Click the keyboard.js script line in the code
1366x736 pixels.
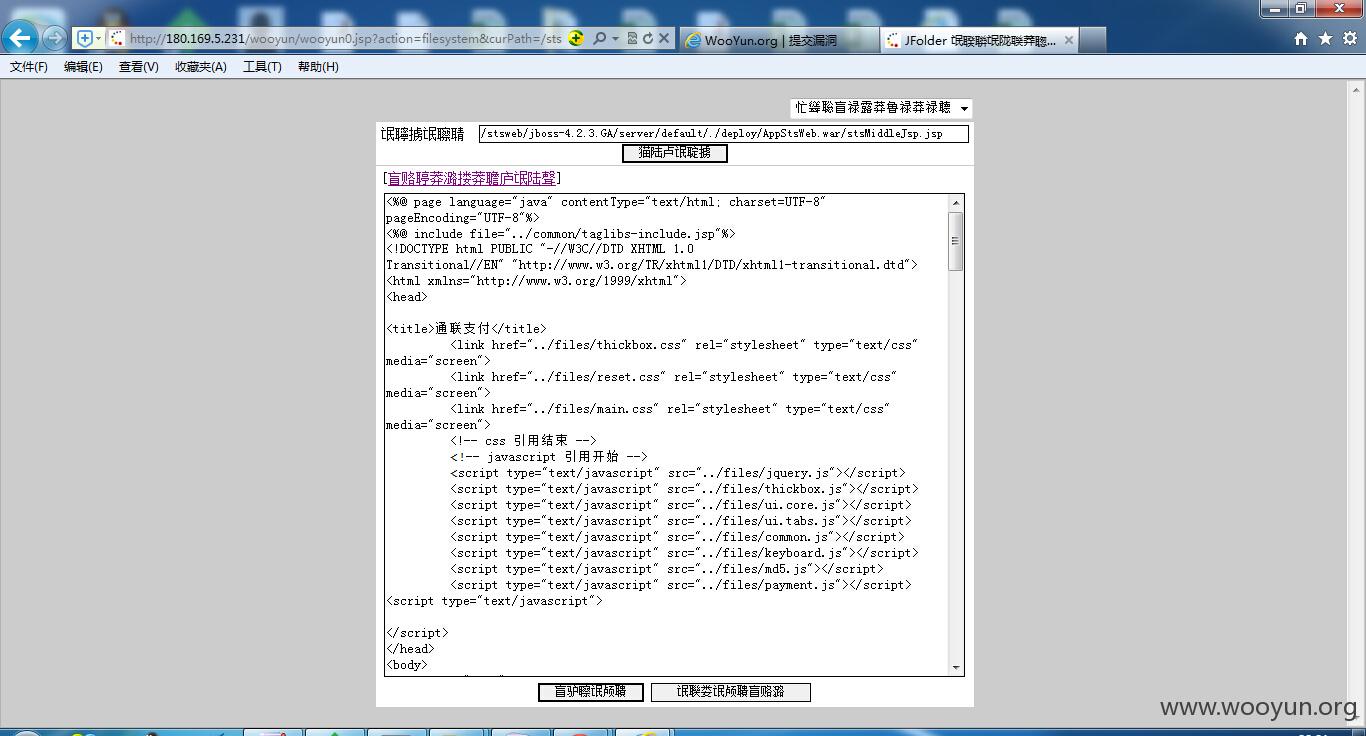point(684,553)
